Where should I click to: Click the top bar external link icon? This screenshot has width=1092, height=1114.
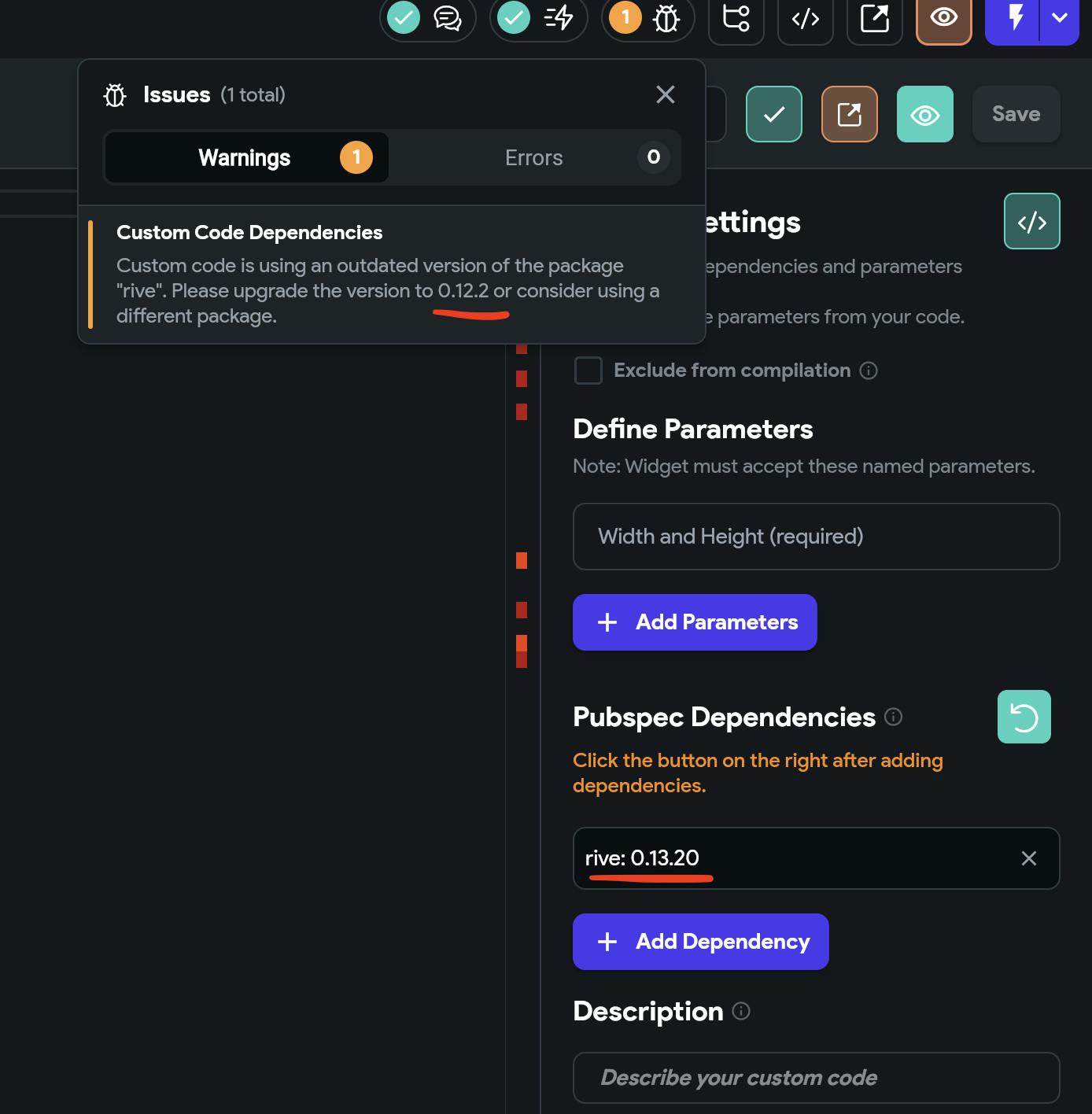click(874, 17)
